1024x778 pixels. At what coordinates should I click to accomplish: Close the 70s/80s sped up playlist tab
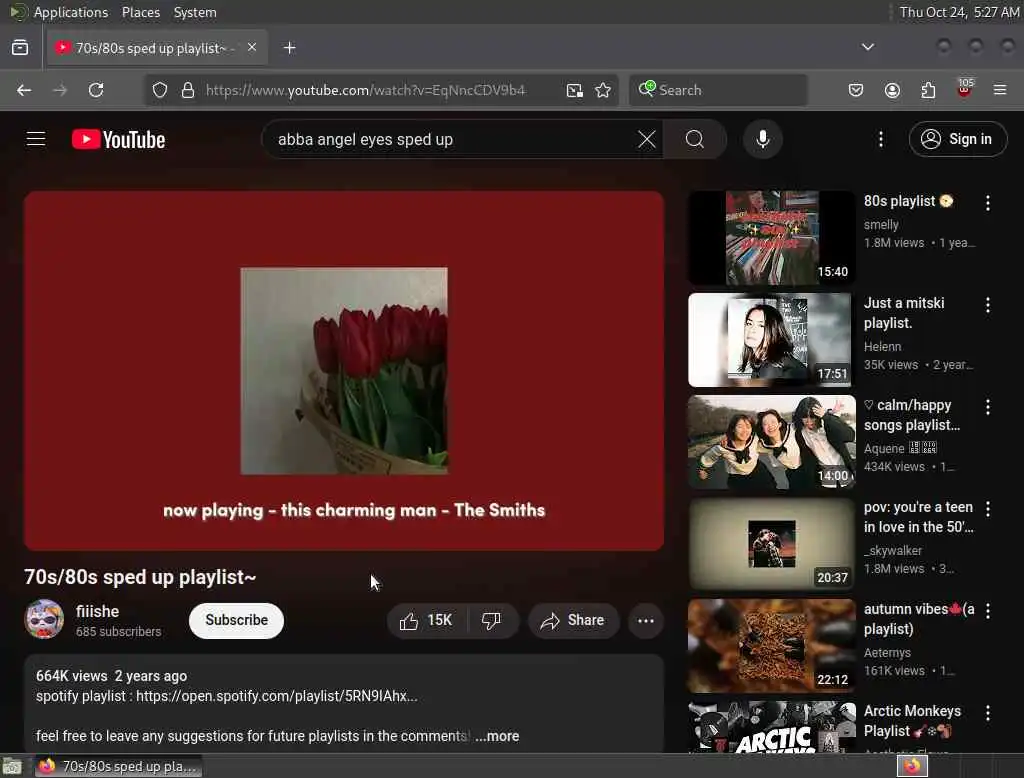point(252,48)
